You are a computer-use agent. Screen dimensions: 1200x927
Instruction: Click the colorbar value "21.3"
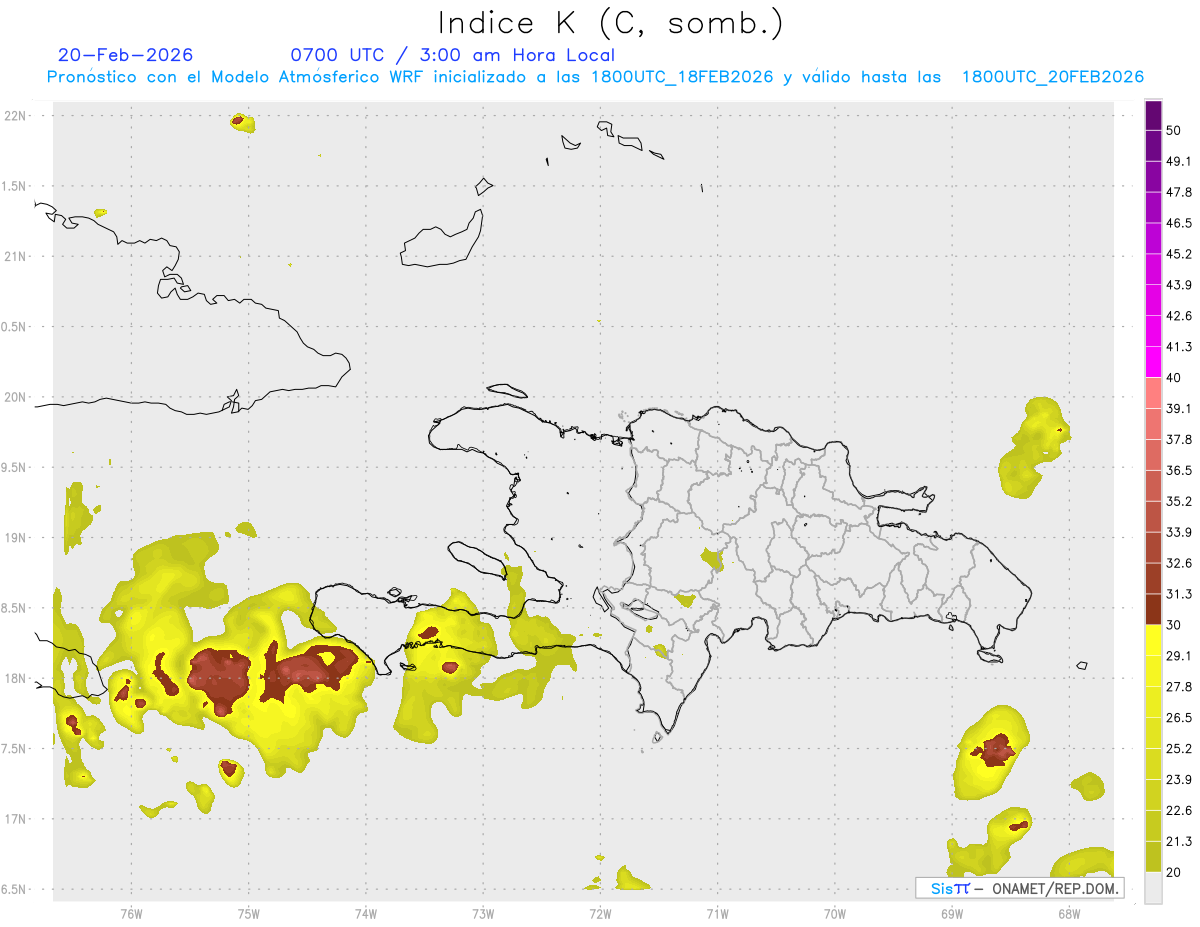1179,842
